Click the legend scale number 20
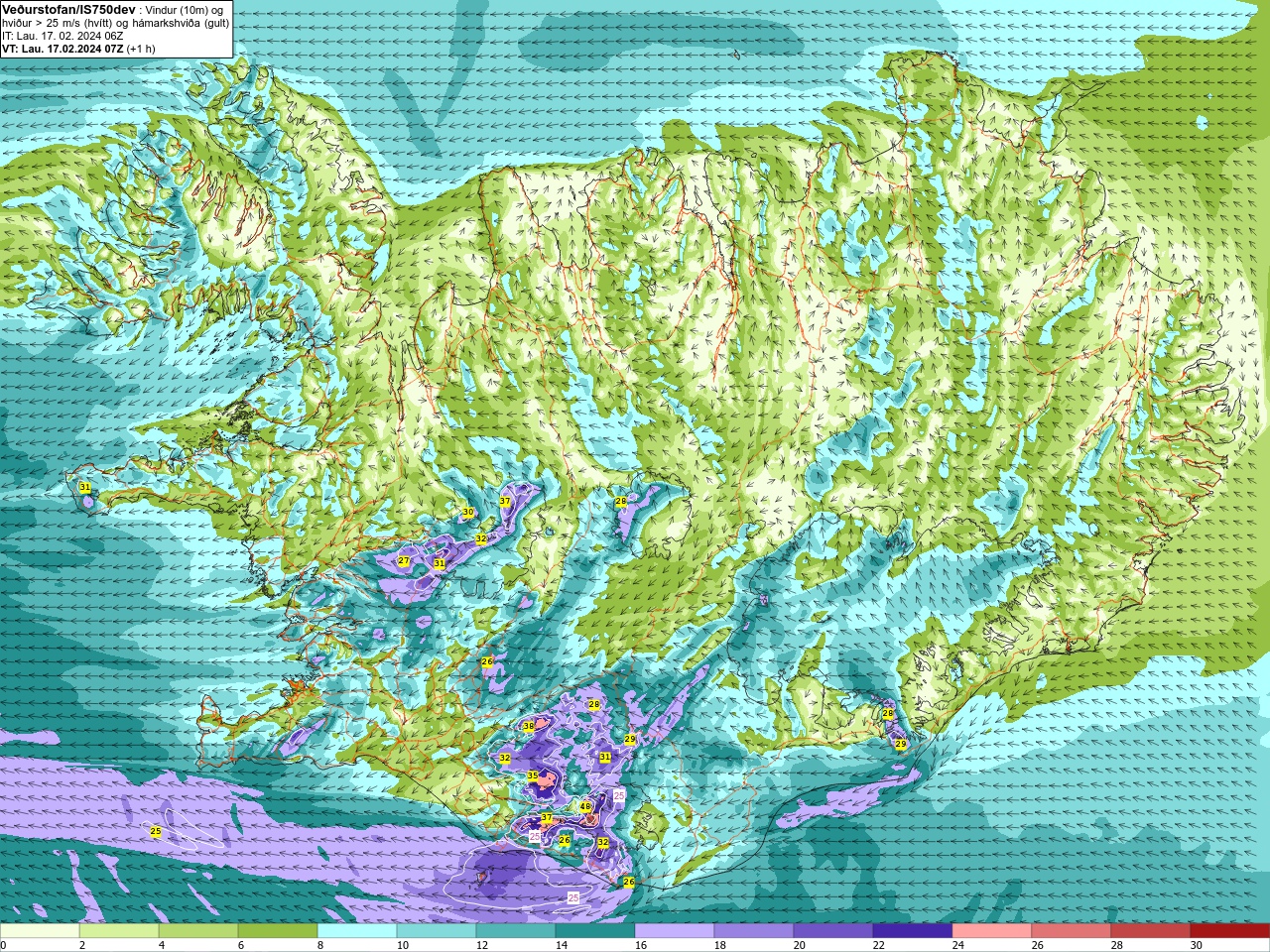The height and width of the screenshot is (952, 1270). pos(799,945)
